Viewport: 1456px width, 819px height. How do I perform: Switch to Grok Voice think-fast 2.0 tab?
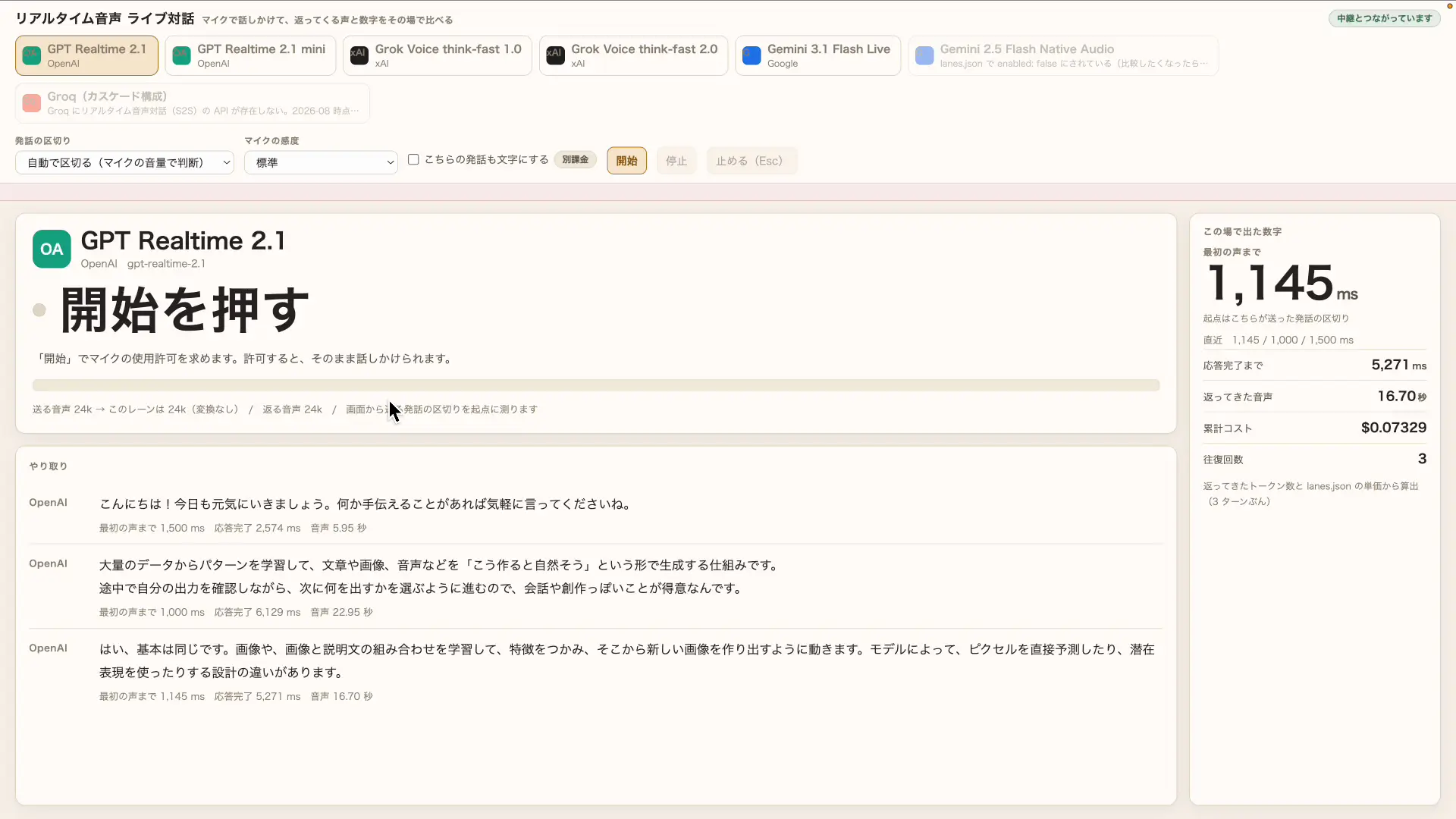coord(633,55)
